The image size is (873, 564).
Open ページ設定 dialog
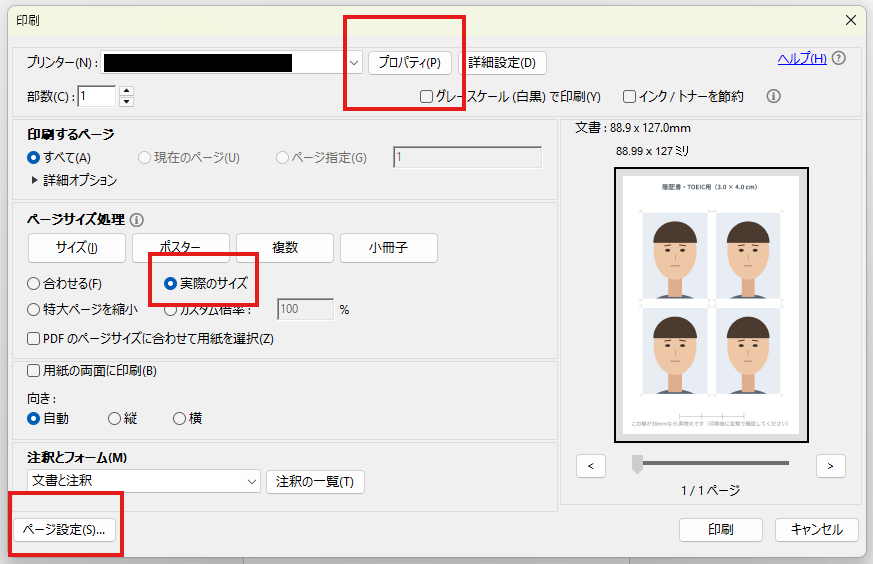tap(64, 530)
